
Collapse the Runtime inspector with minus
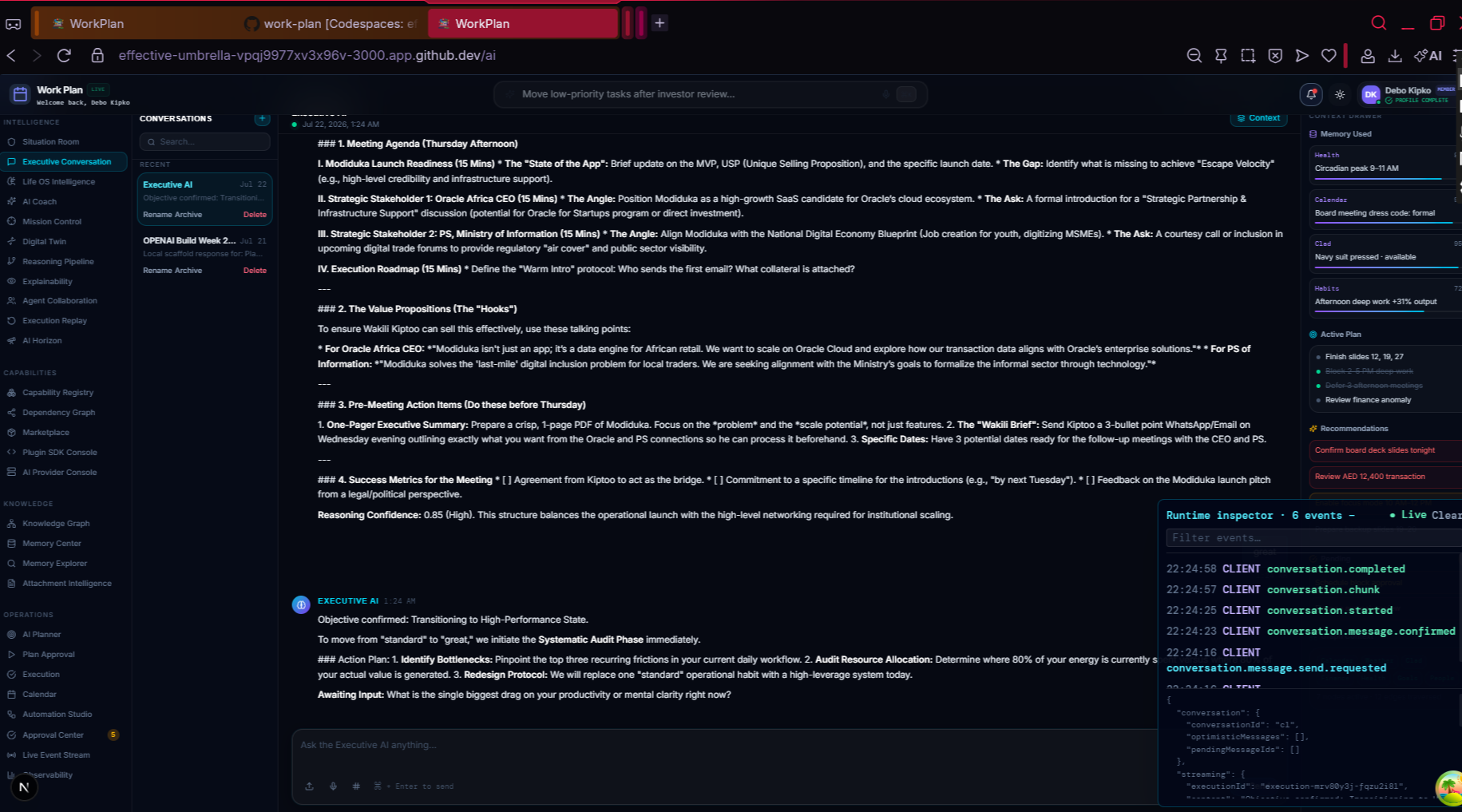[x=1352, y=516]
